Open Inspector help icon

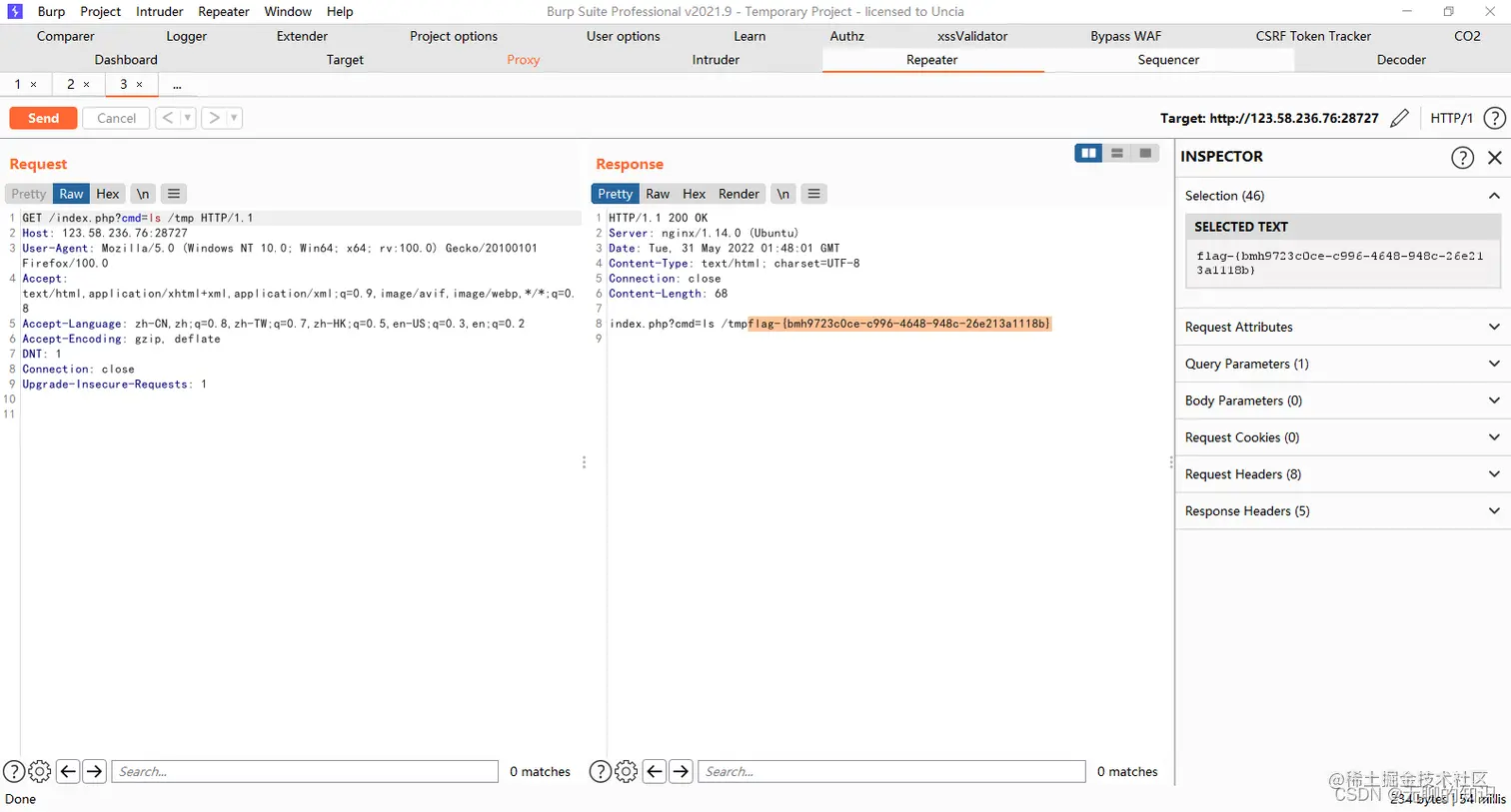click(1462, 157)
